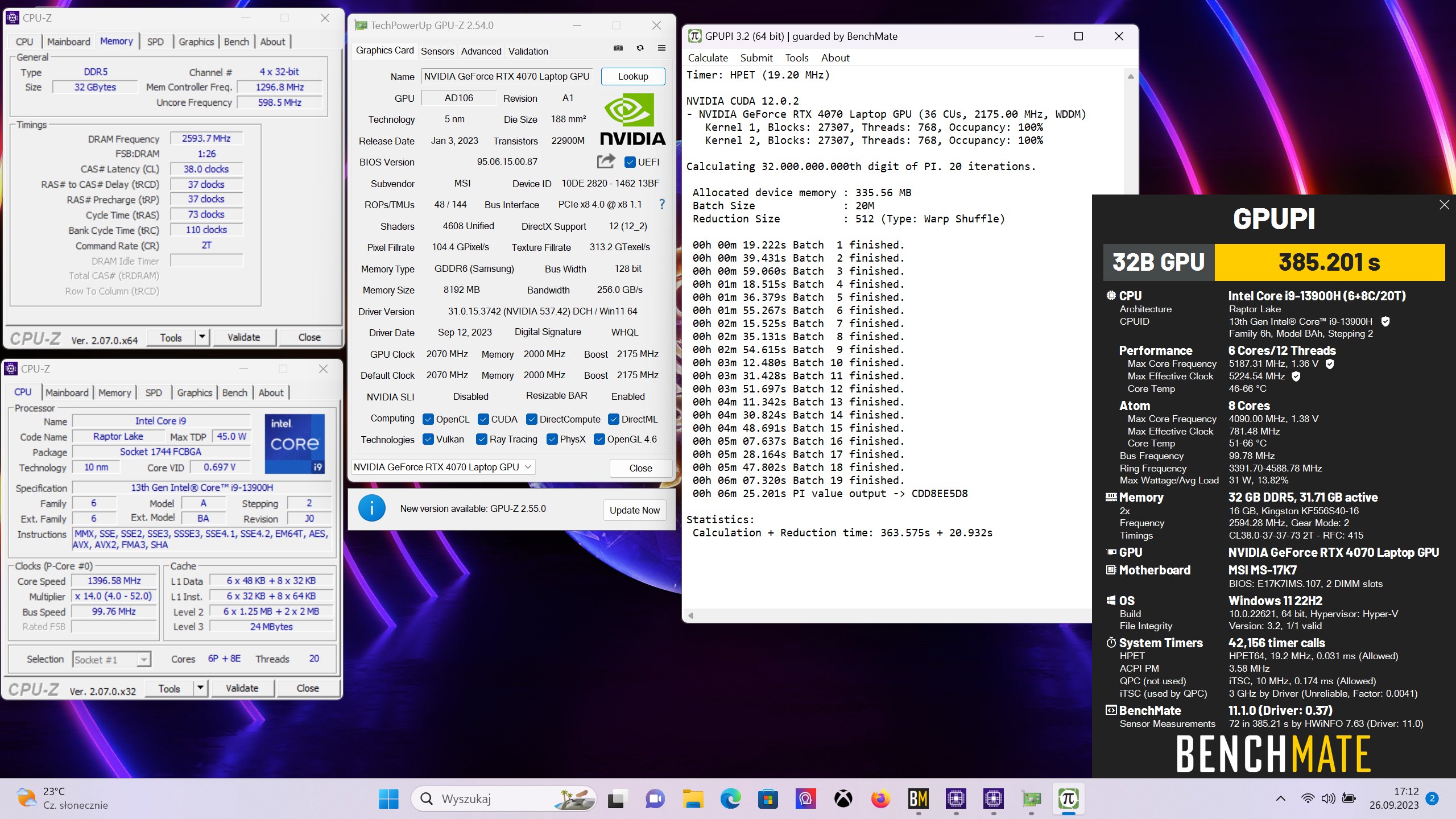Toggle the DirectML checkbox
The image size is (1456, 819).
(614, 419)
